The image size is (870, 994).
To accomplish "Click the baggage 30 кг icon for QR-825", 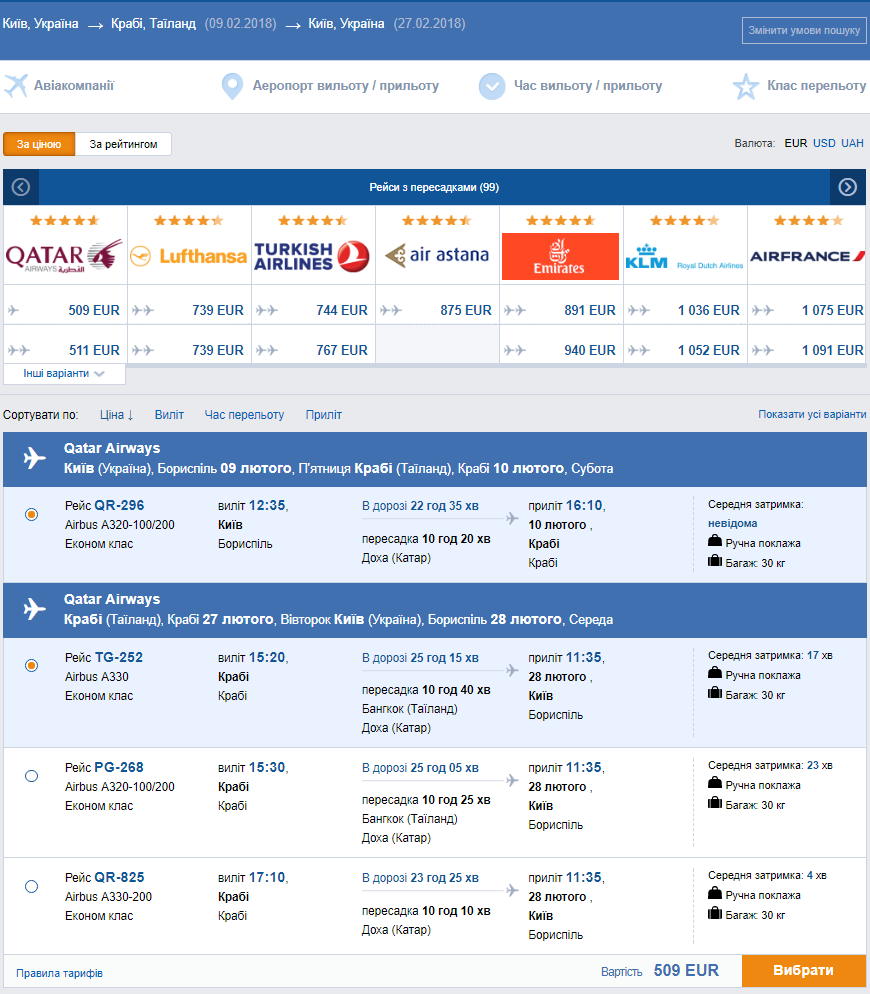I will pos(715,913).
